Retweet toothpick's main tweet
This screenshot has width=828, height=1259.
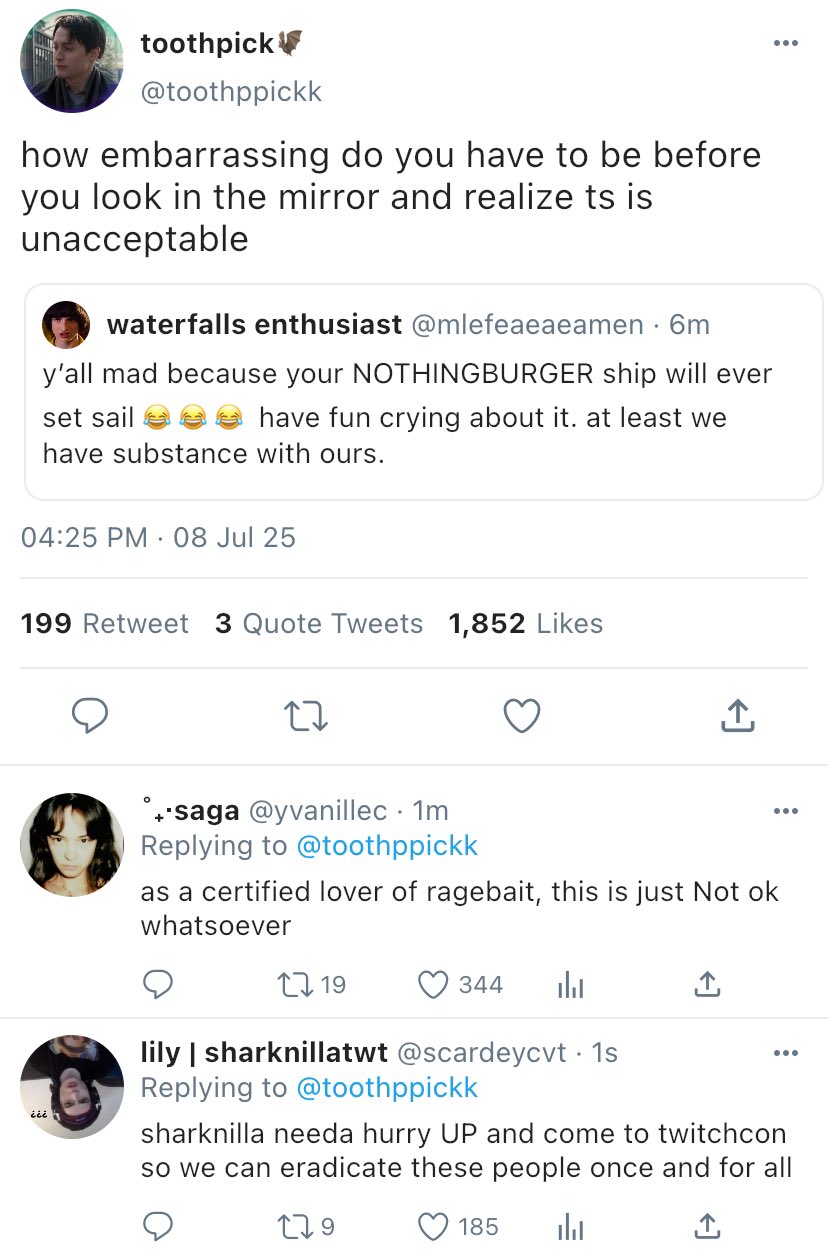coord(306,715)
